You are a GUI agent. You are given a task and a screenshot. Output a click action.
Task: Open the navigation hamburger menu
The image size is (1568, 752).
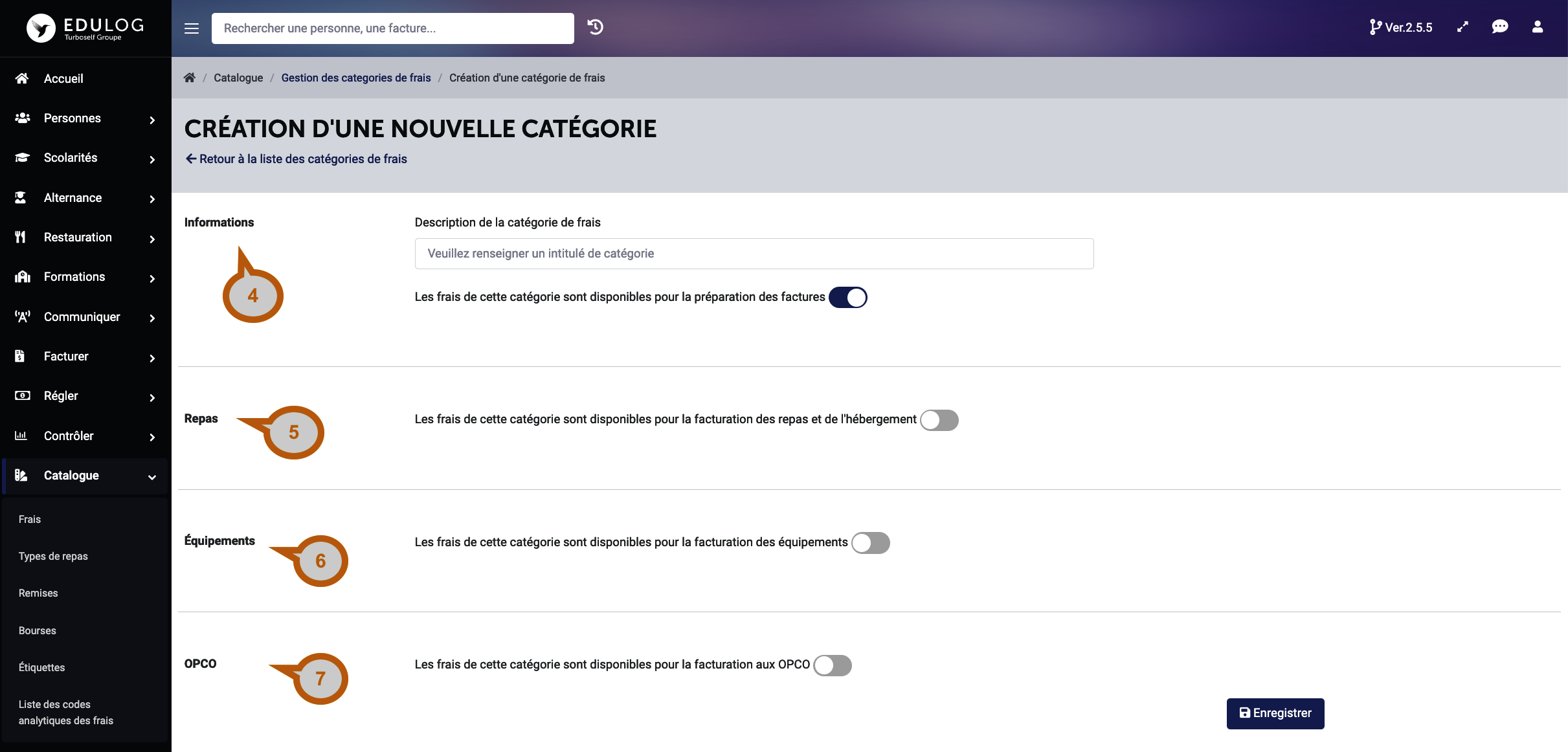point(191,28)
